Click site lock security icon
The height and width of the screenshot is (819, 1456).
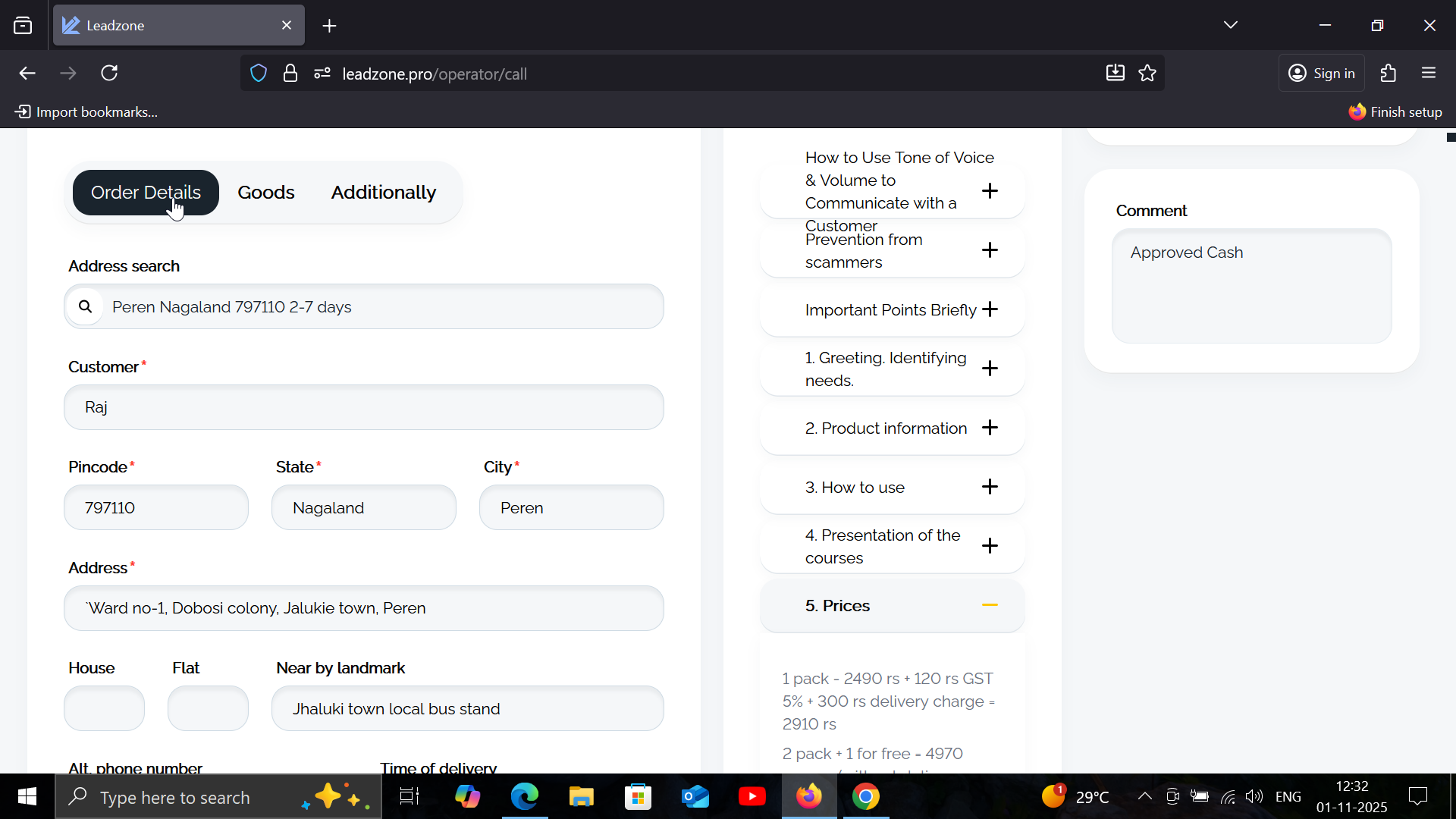coord(290,74)
